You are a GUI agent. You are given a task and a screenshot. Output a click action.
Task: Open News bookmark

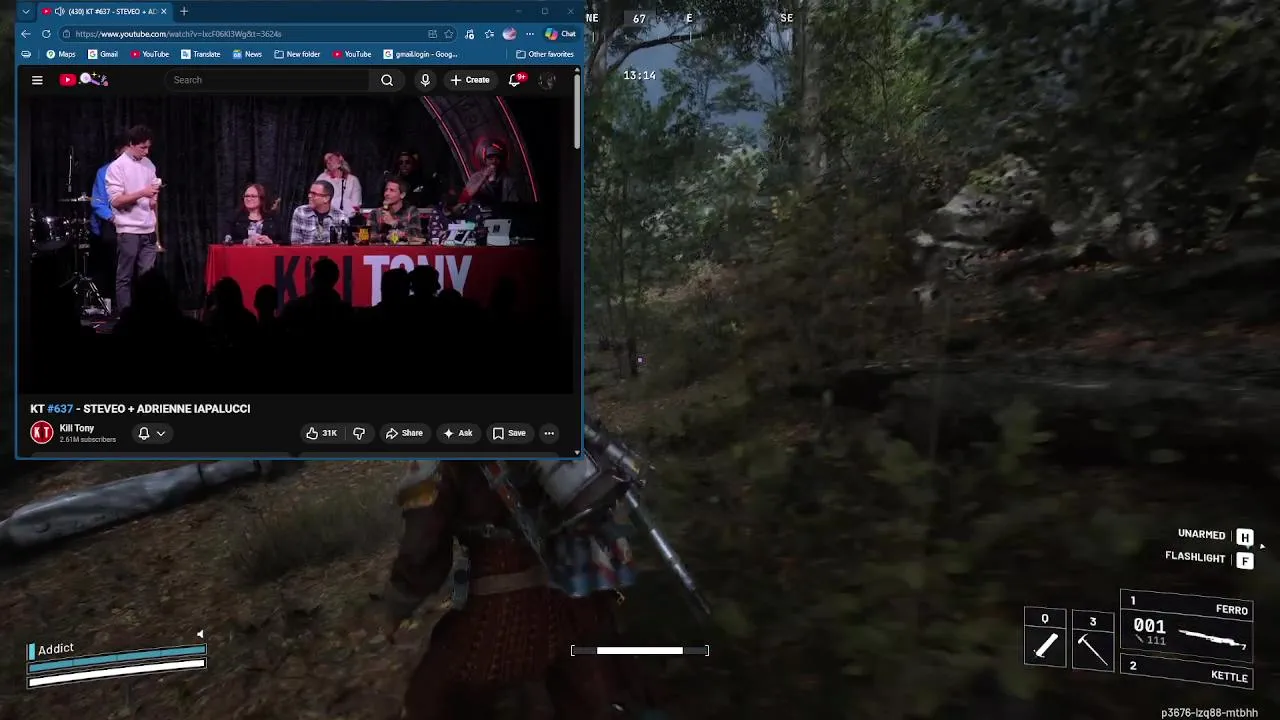[247, 54]
